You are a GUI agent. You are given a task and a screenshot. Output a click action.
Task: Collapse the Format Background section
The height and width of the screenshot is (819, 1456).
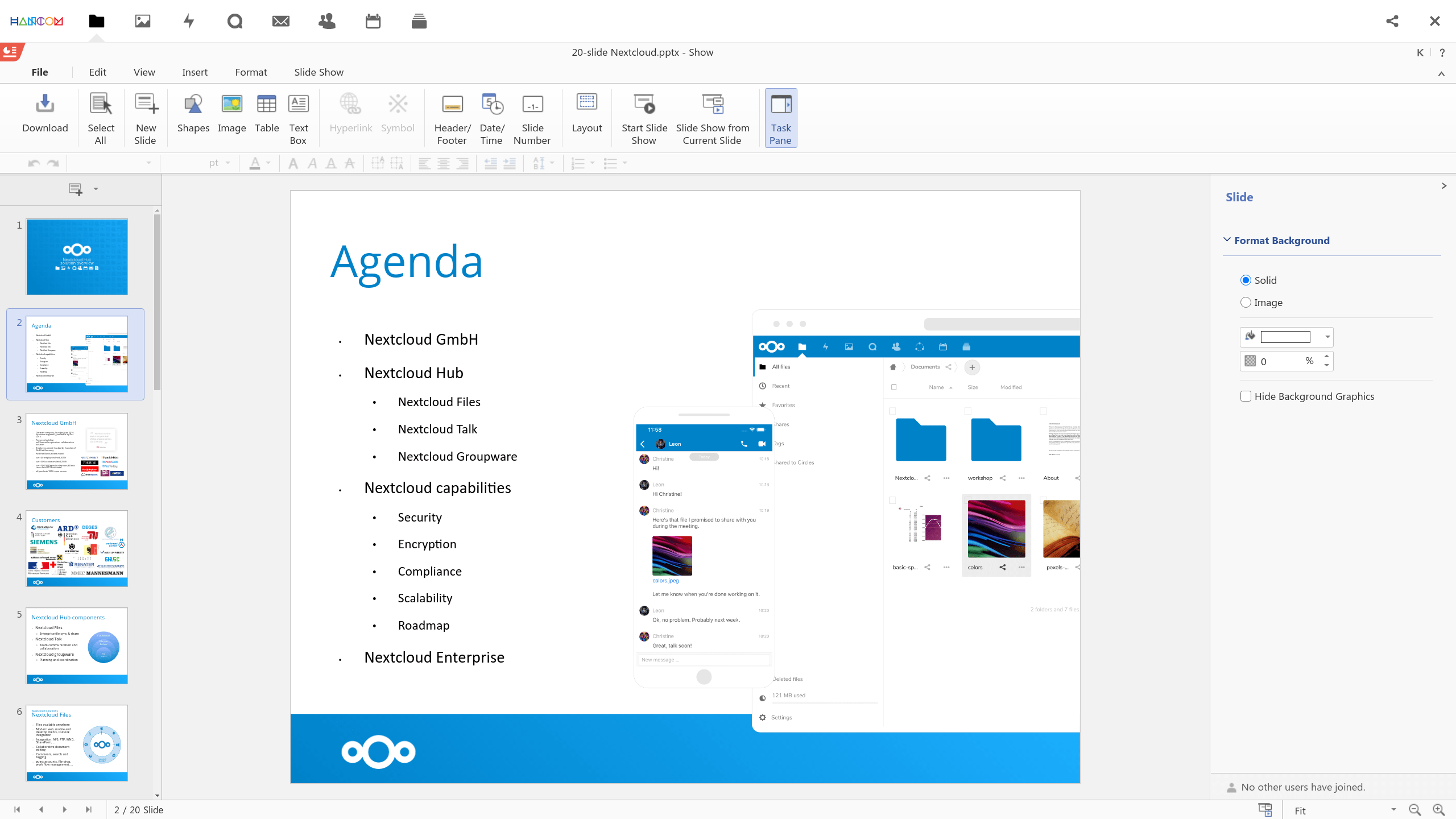tap(1227, 240)
